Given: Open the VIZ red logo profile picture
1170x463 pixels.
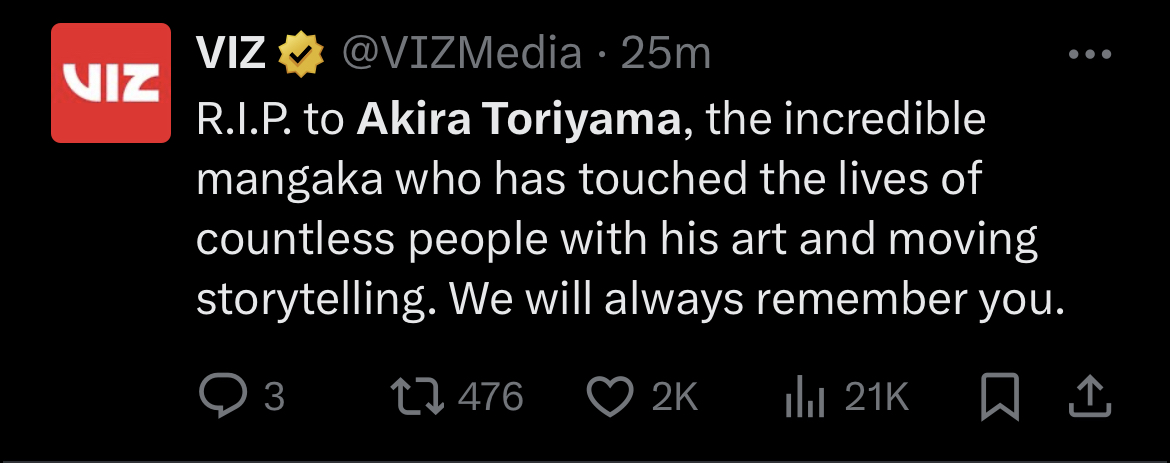Looking at the screenshot, I should tap(111, 82).
